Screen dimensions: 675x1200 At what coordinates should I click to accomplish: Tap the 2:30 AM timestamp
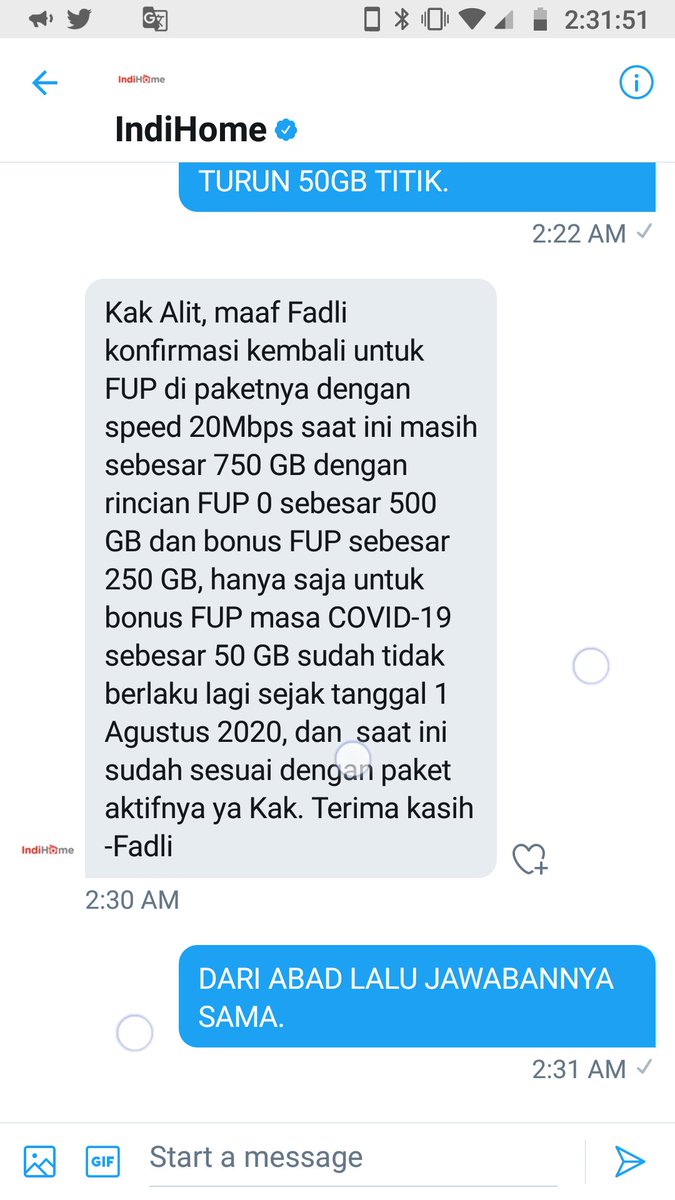tap(132, 900)
